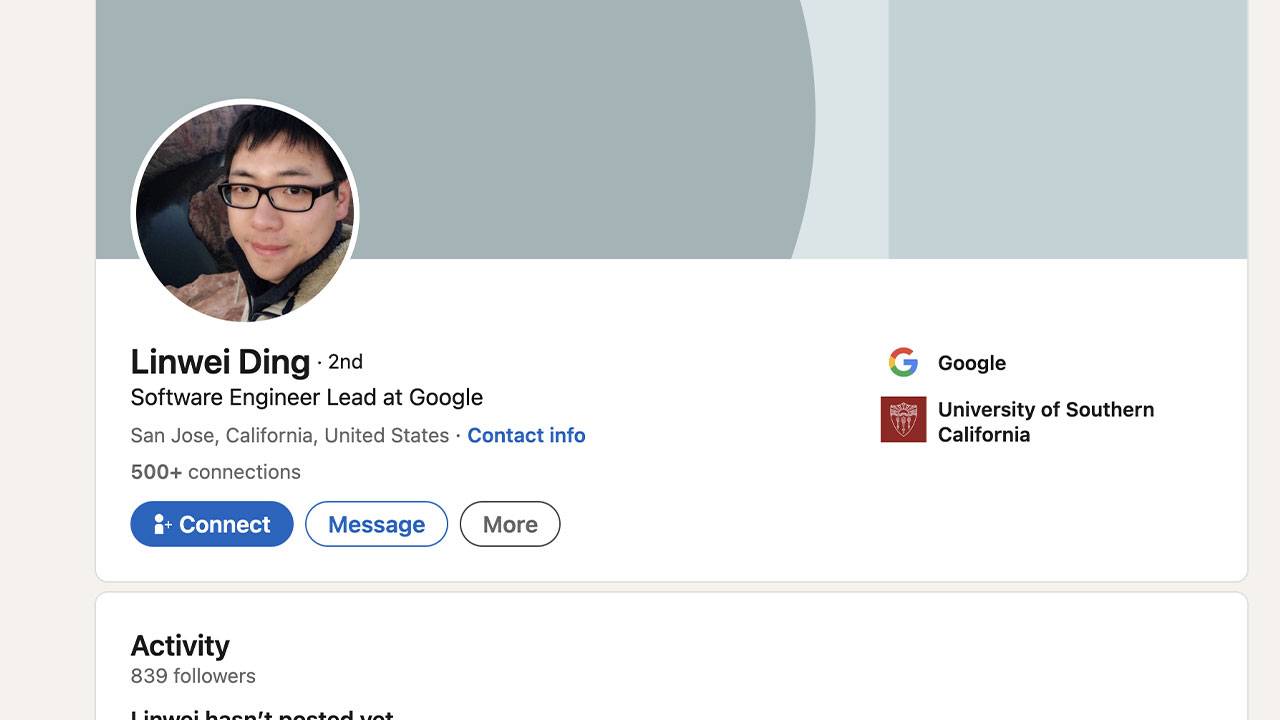Click the person-add icon on Connect button
This screenshot has height=720, width=1280.
[x=163, y=524]
